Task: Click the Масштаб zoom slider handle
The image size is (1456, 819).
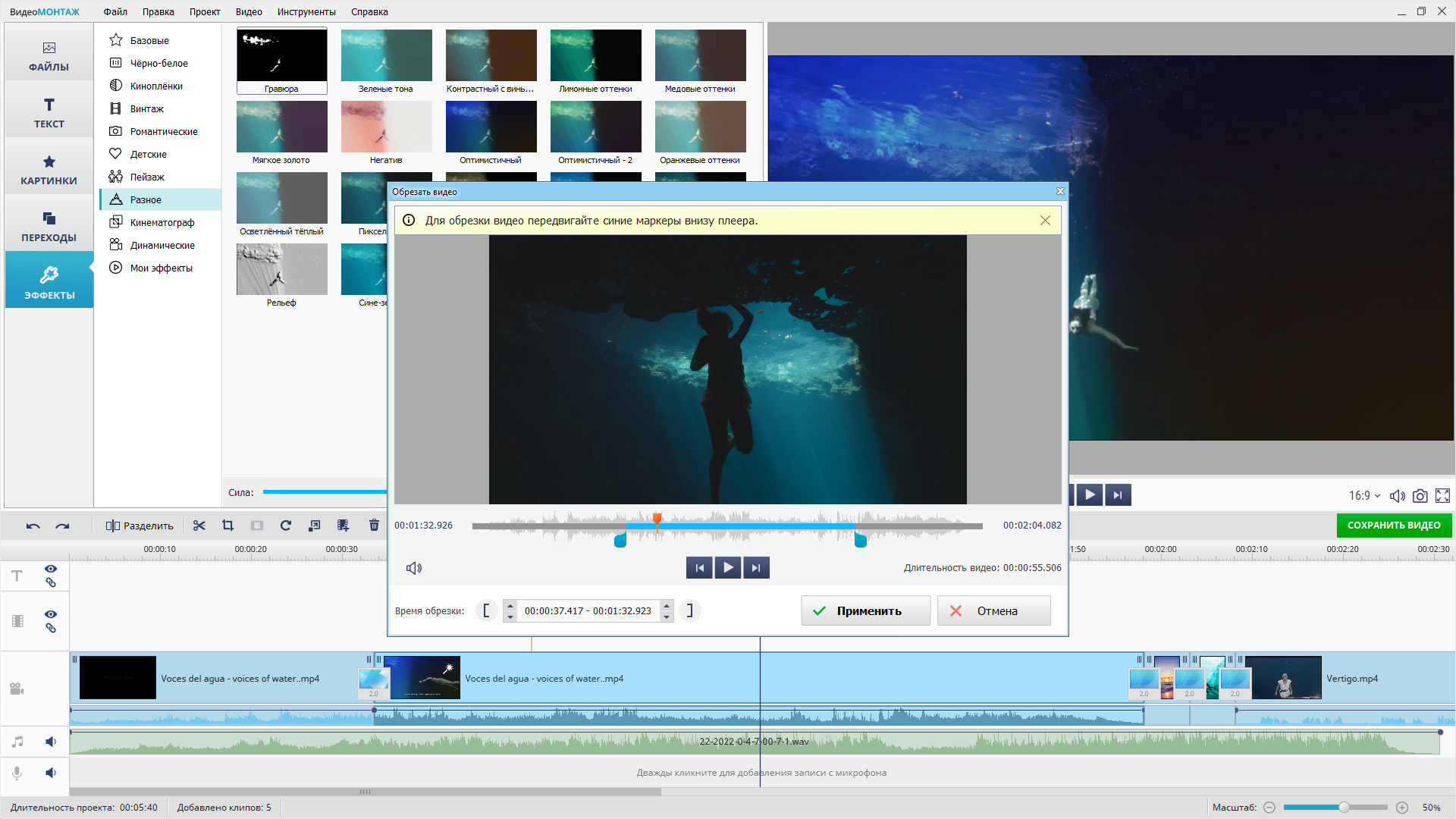Action: tap(1343, 808)
